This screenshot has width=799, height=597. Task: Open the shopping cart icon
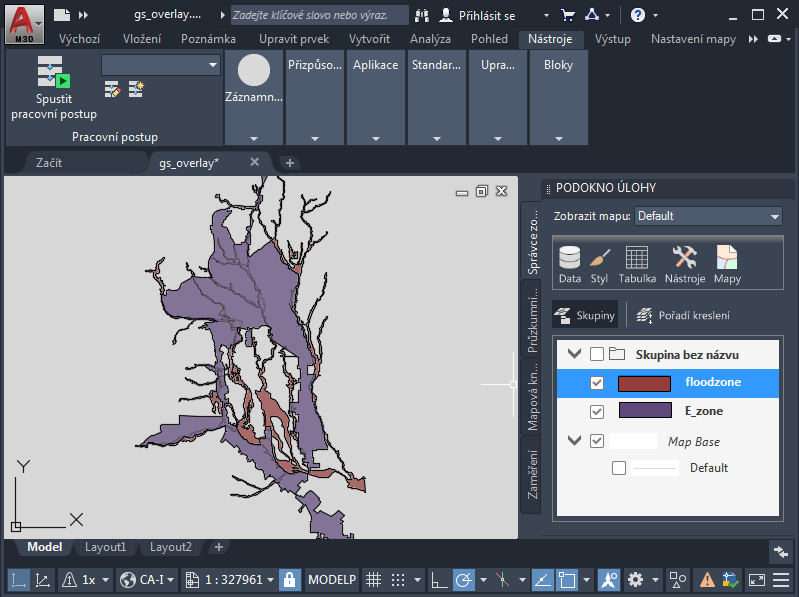coord(568,15)
